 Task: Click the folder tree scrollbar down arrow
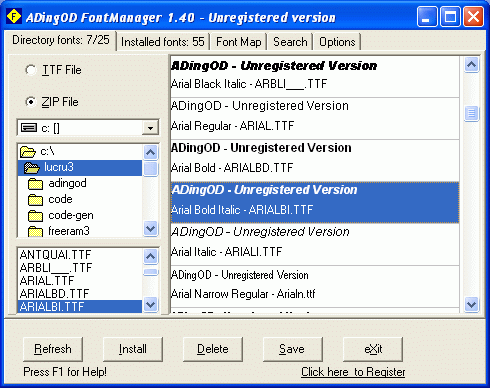151,229
